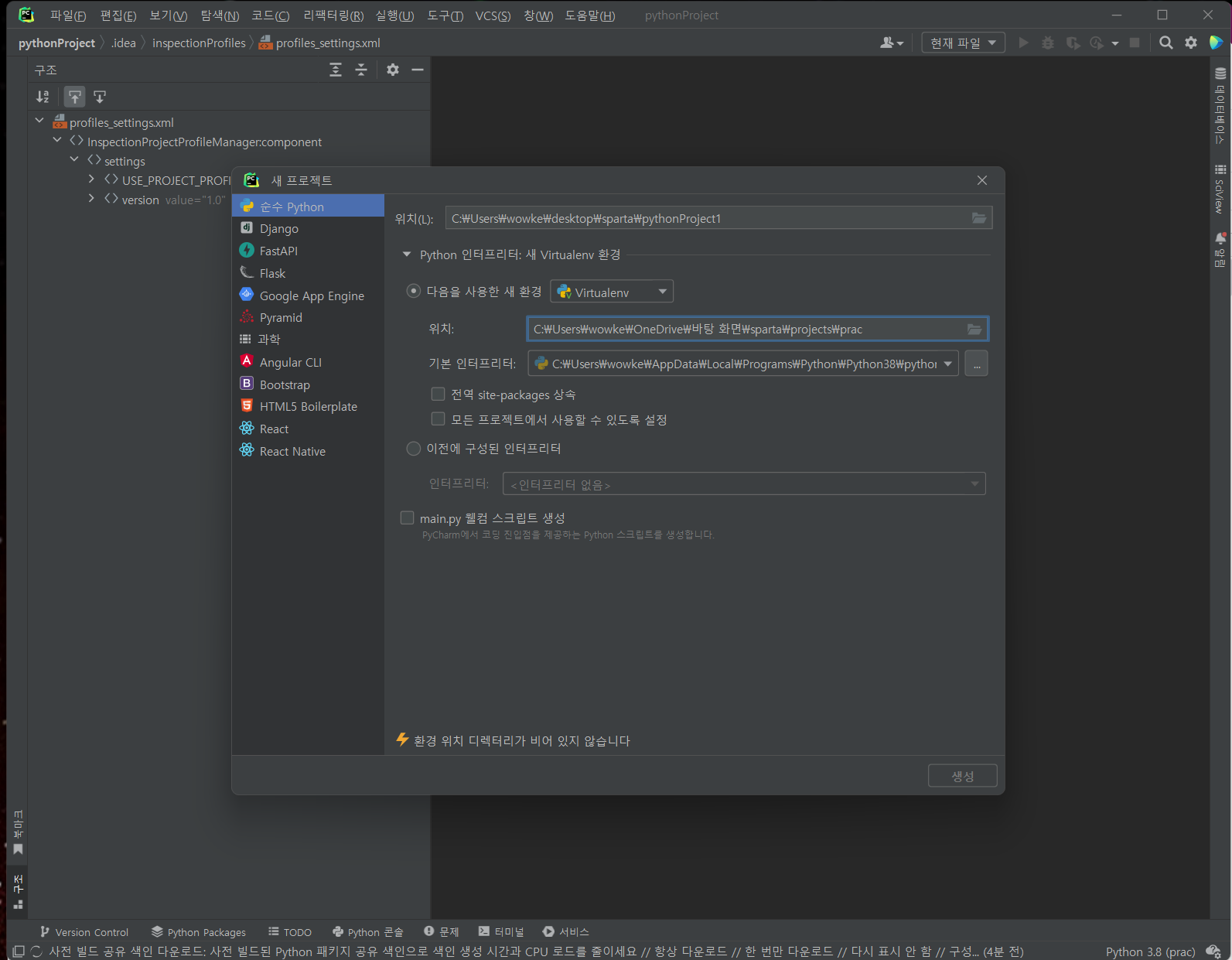Select Google App Engine project type
The image size is (1232, 960).
[x=308, y=296]
